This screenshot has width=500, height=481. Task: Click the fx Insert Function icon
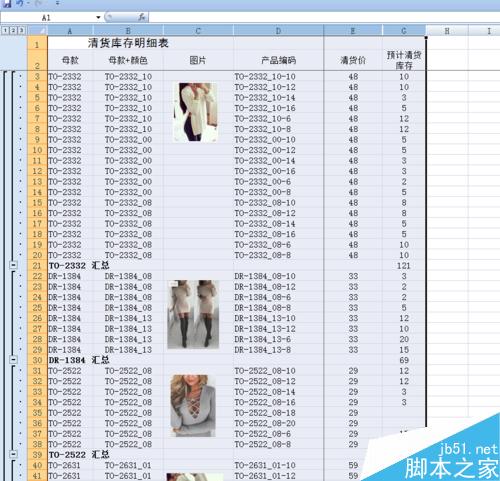[142, 17]
